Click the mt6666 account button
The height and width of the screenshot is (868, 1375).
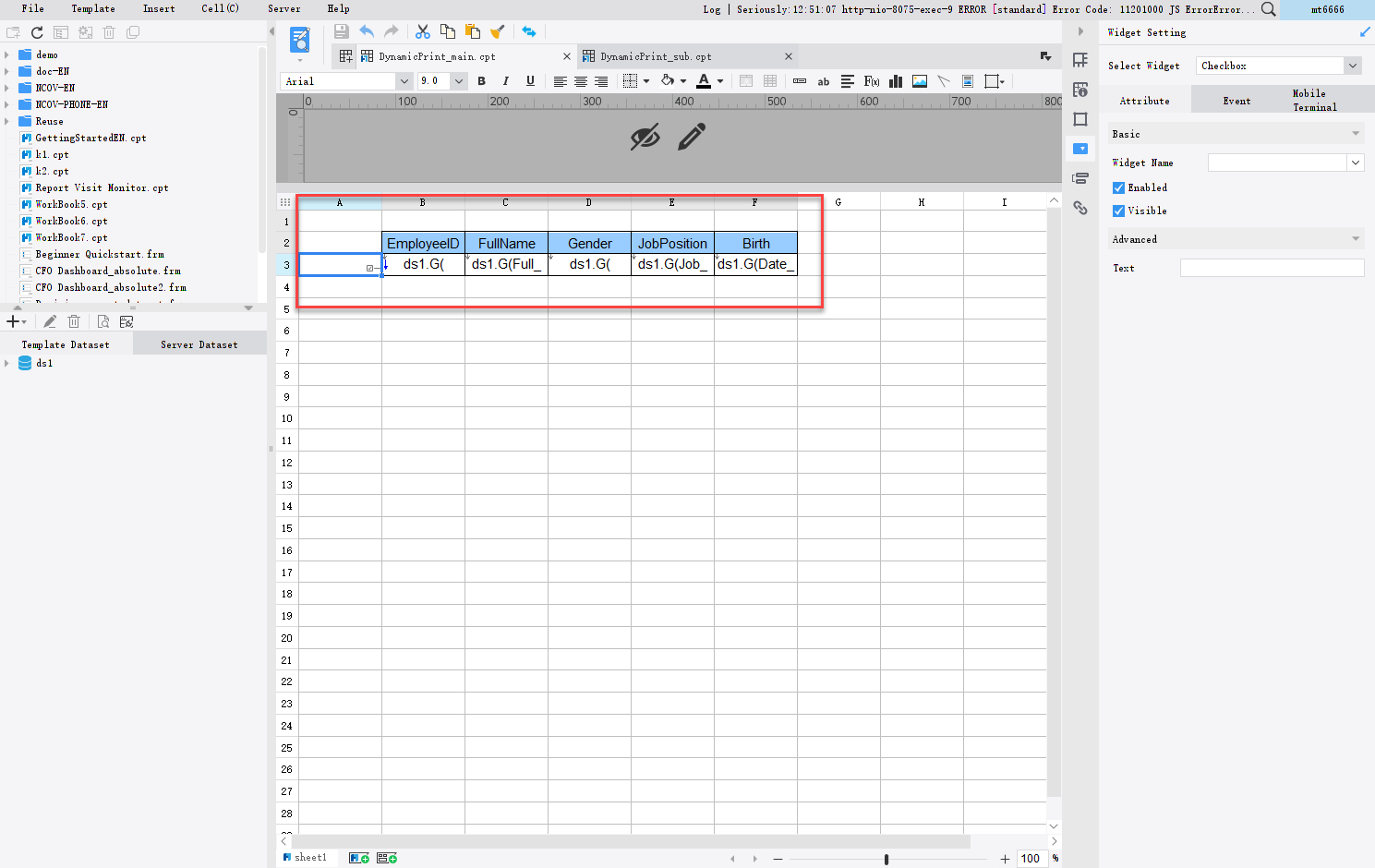coord(1327,9)
